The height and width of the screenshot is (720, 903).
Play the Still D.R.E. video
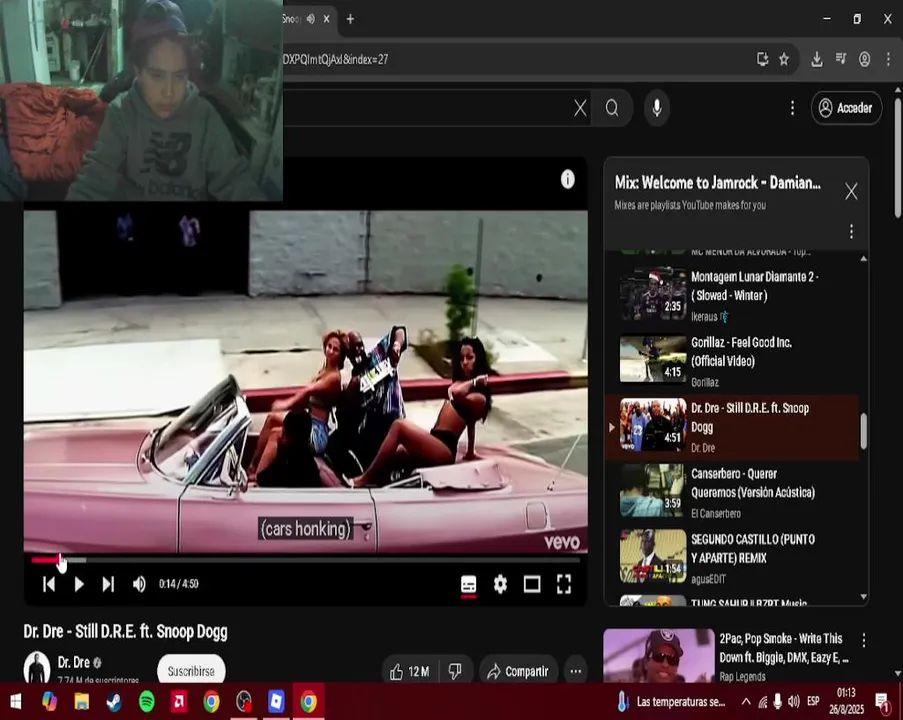click(79, 584)
